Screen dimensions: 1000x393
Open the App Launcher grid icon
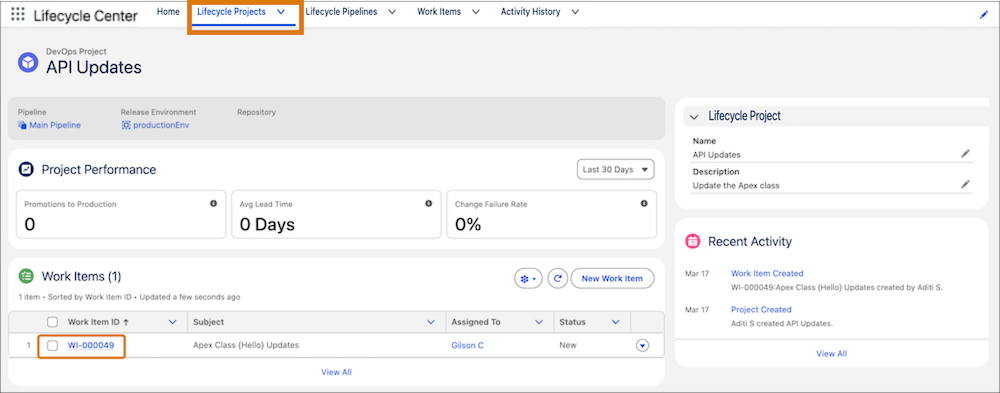click(18, 15)
